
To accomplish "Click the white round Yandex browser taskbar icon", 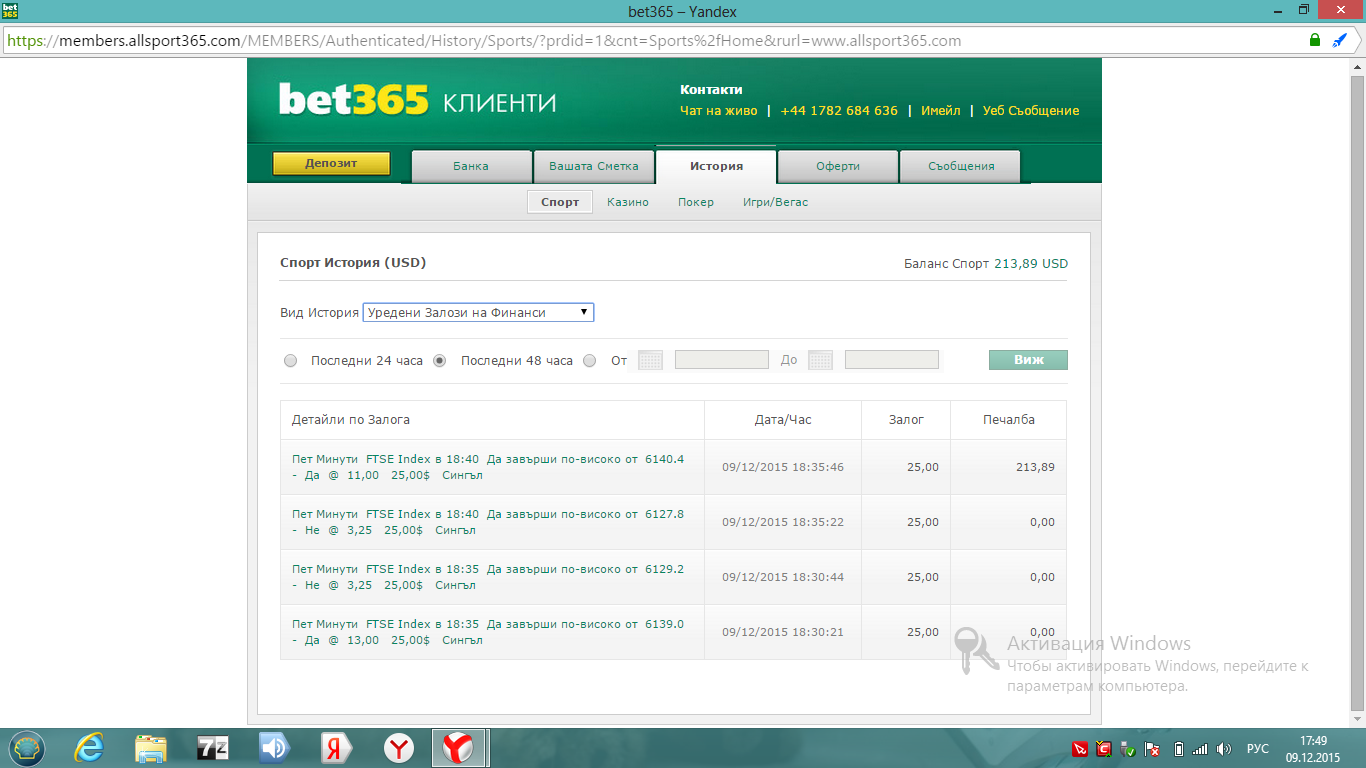I will tap(399, 748).
